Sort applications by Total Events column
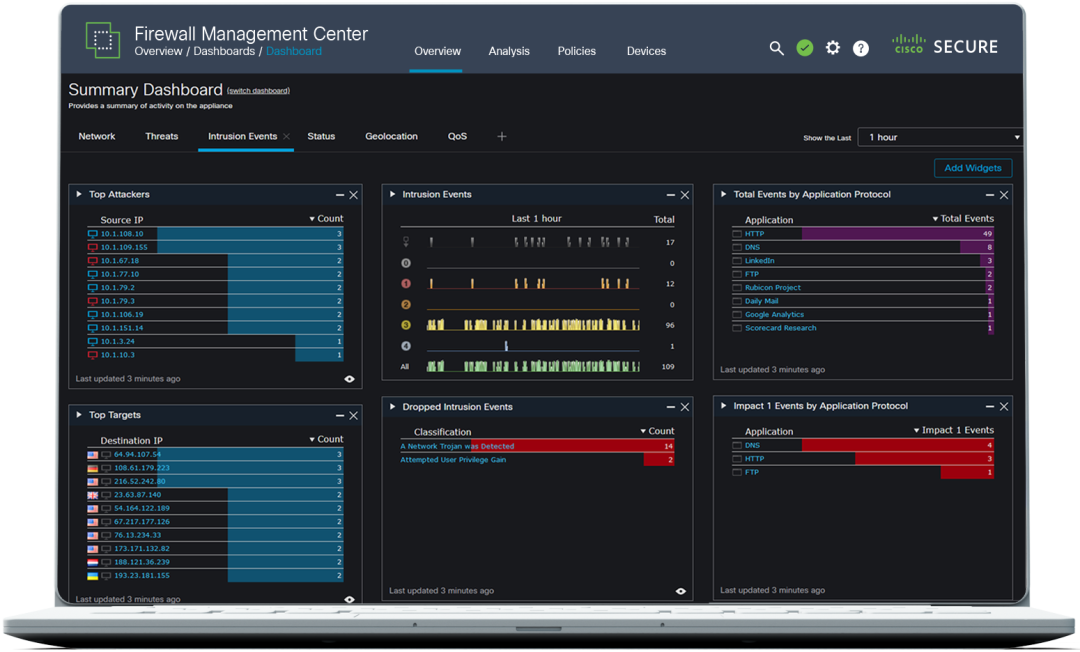The image size is (1080, 652). 963,219
